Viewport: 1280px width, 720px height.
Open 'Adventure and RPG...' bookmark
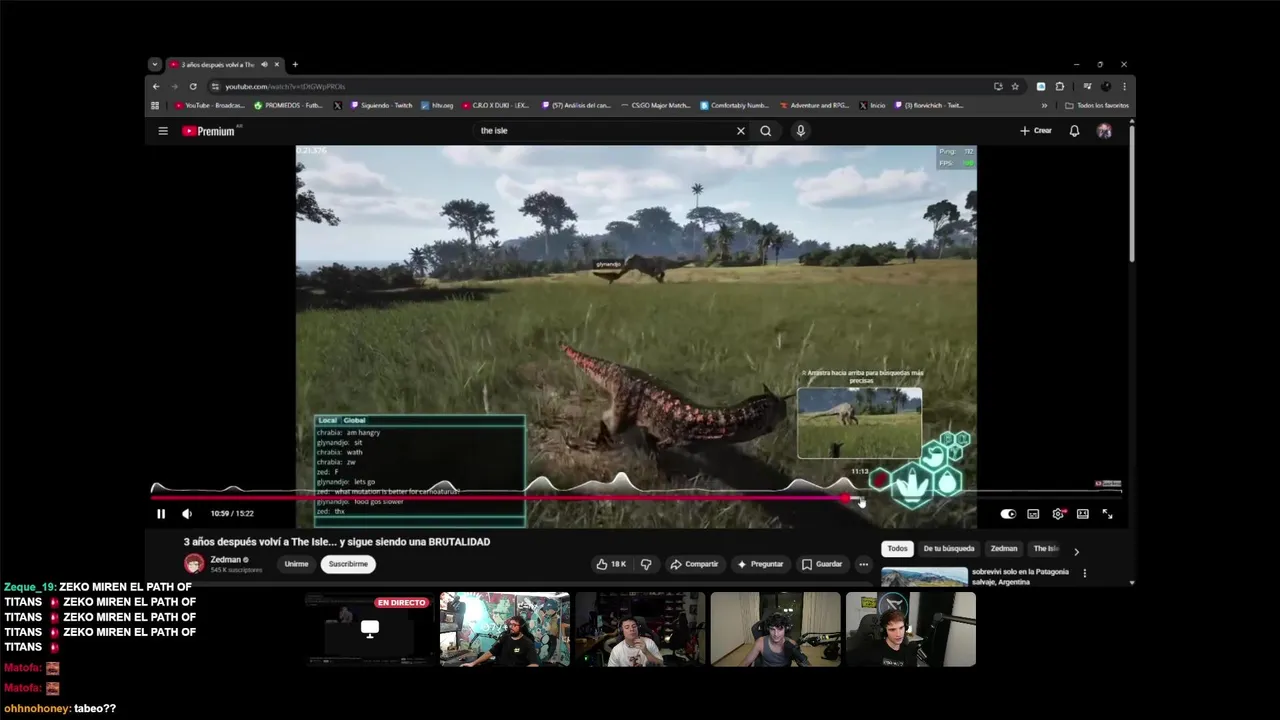[x=813, y=105]
